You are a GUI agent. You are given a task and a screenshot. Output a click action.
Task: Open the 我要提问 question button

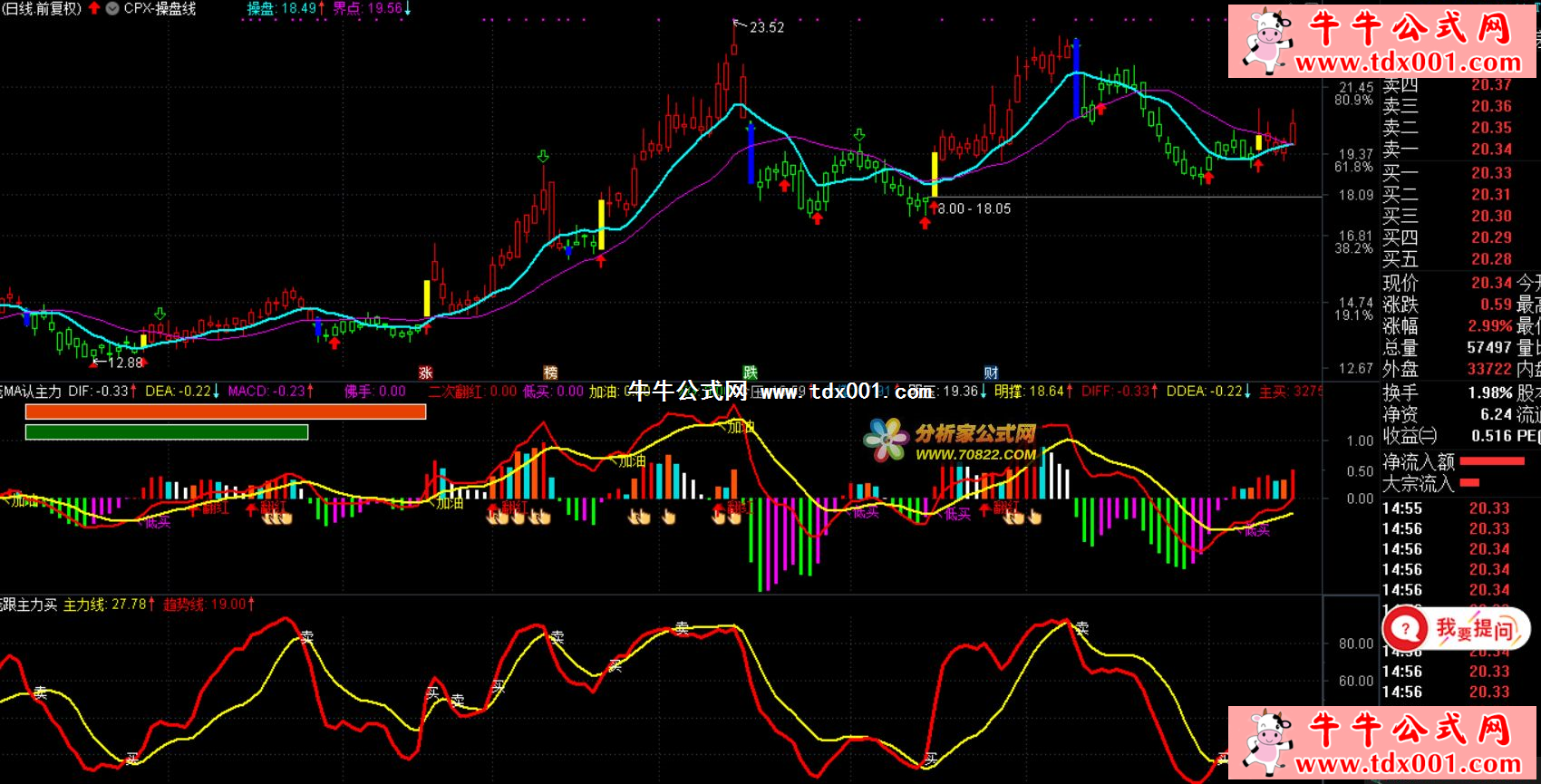click(x=1456, y=628)
